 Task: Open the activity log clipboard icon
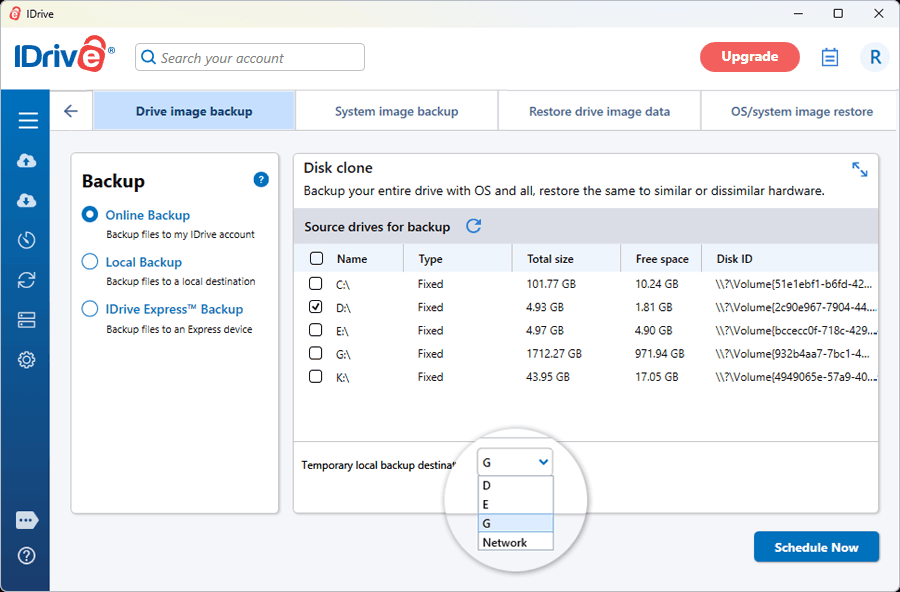coord(830,57)
